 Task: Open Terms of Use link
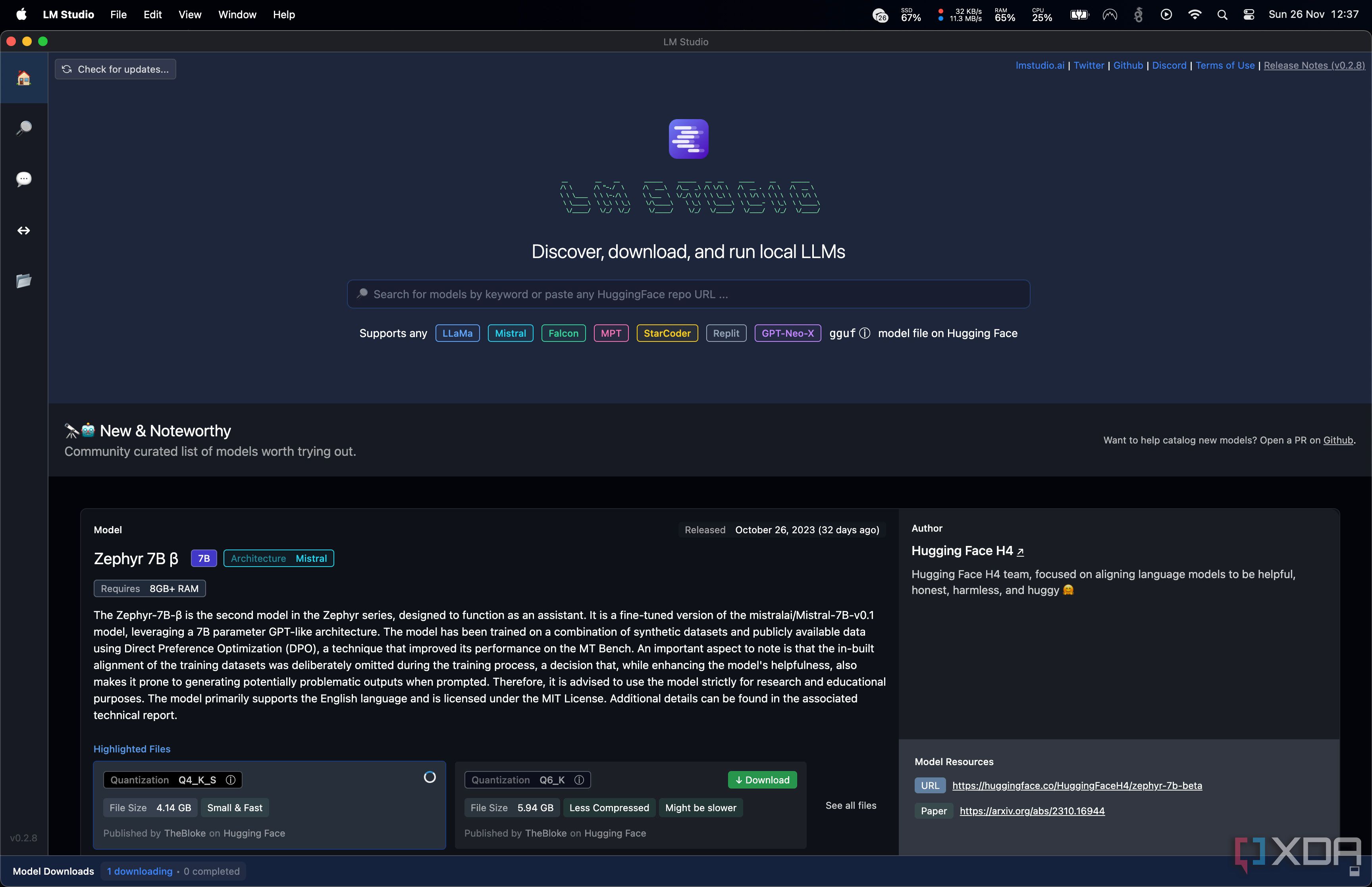tap(1225, 65)
